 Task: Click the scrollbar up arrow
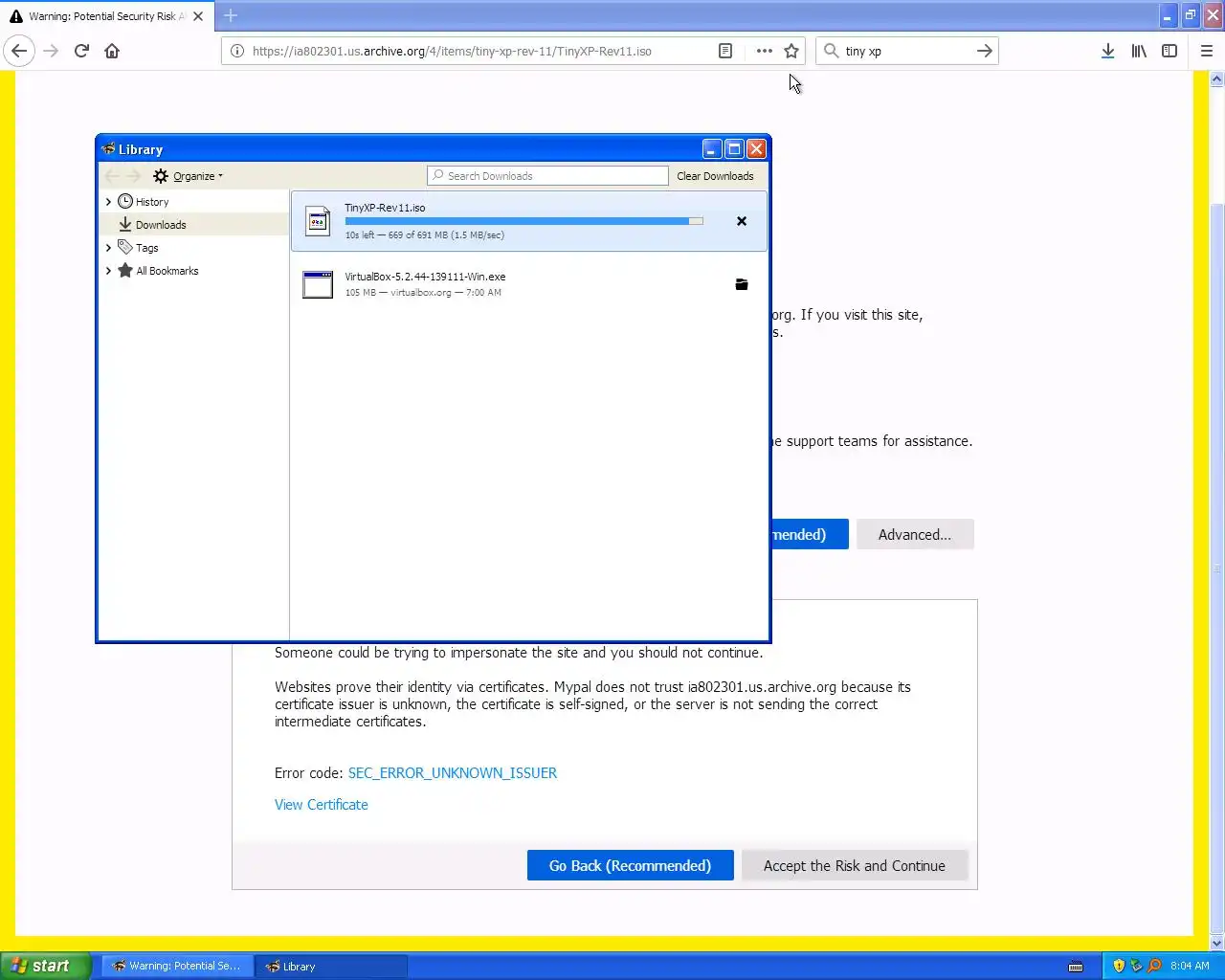click(x=1217, y=80)
